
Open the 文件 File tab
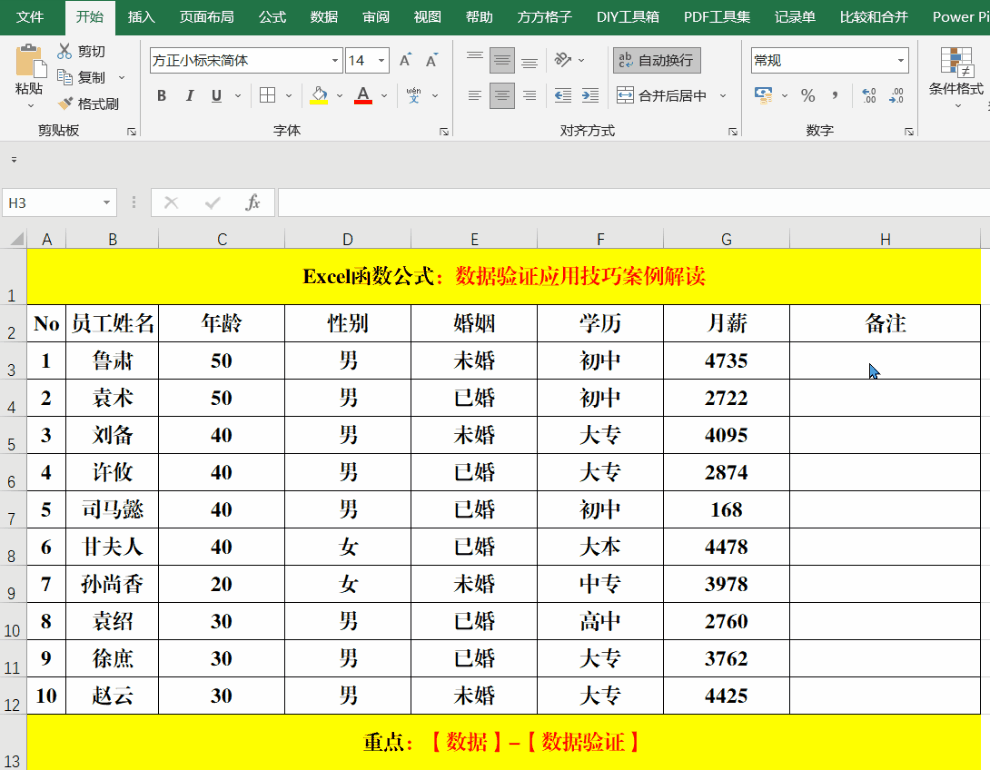click(x=30, y=17)
